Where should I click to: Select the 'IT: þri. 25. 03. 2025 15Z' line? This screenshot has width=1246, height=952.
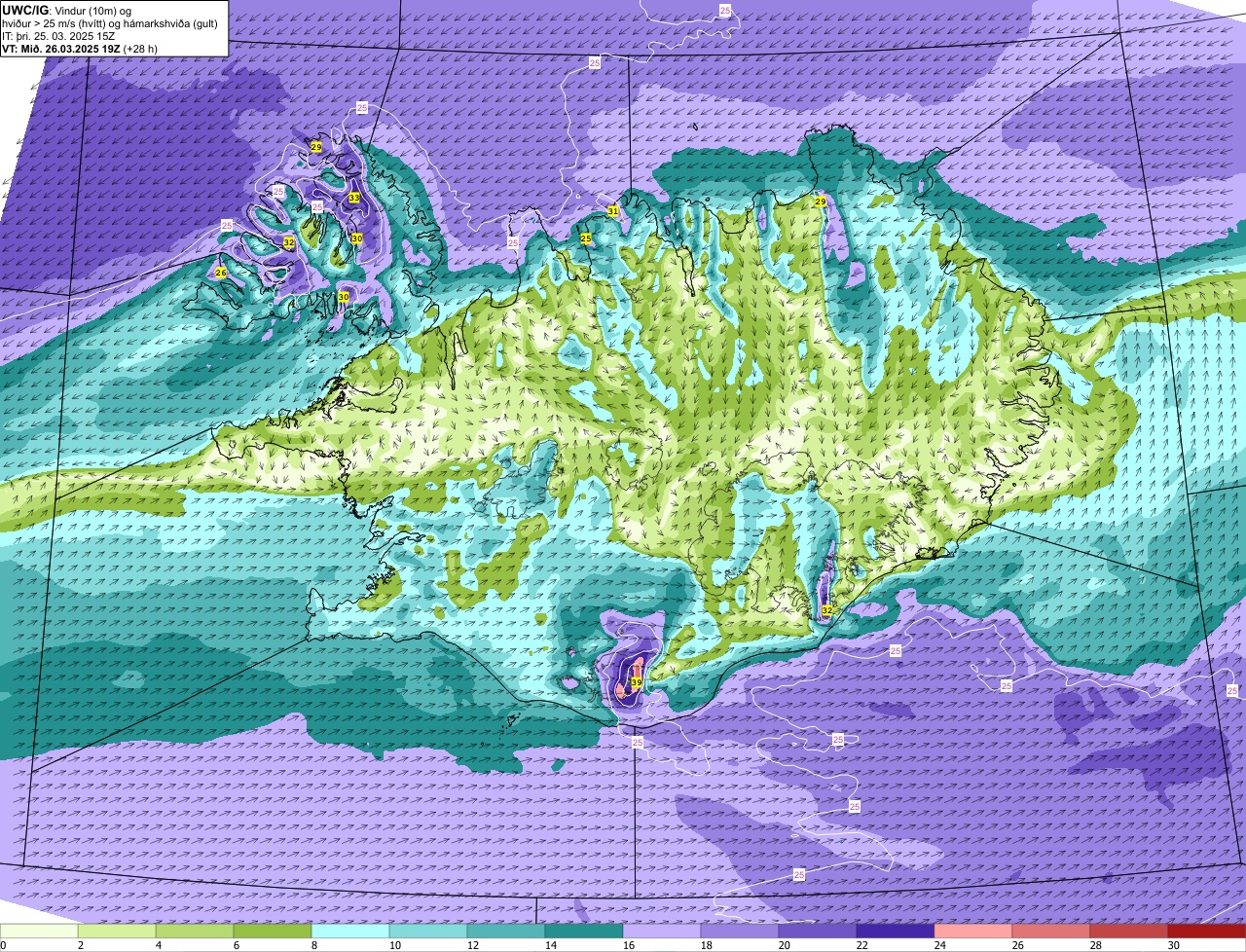(x=60, y=35)
